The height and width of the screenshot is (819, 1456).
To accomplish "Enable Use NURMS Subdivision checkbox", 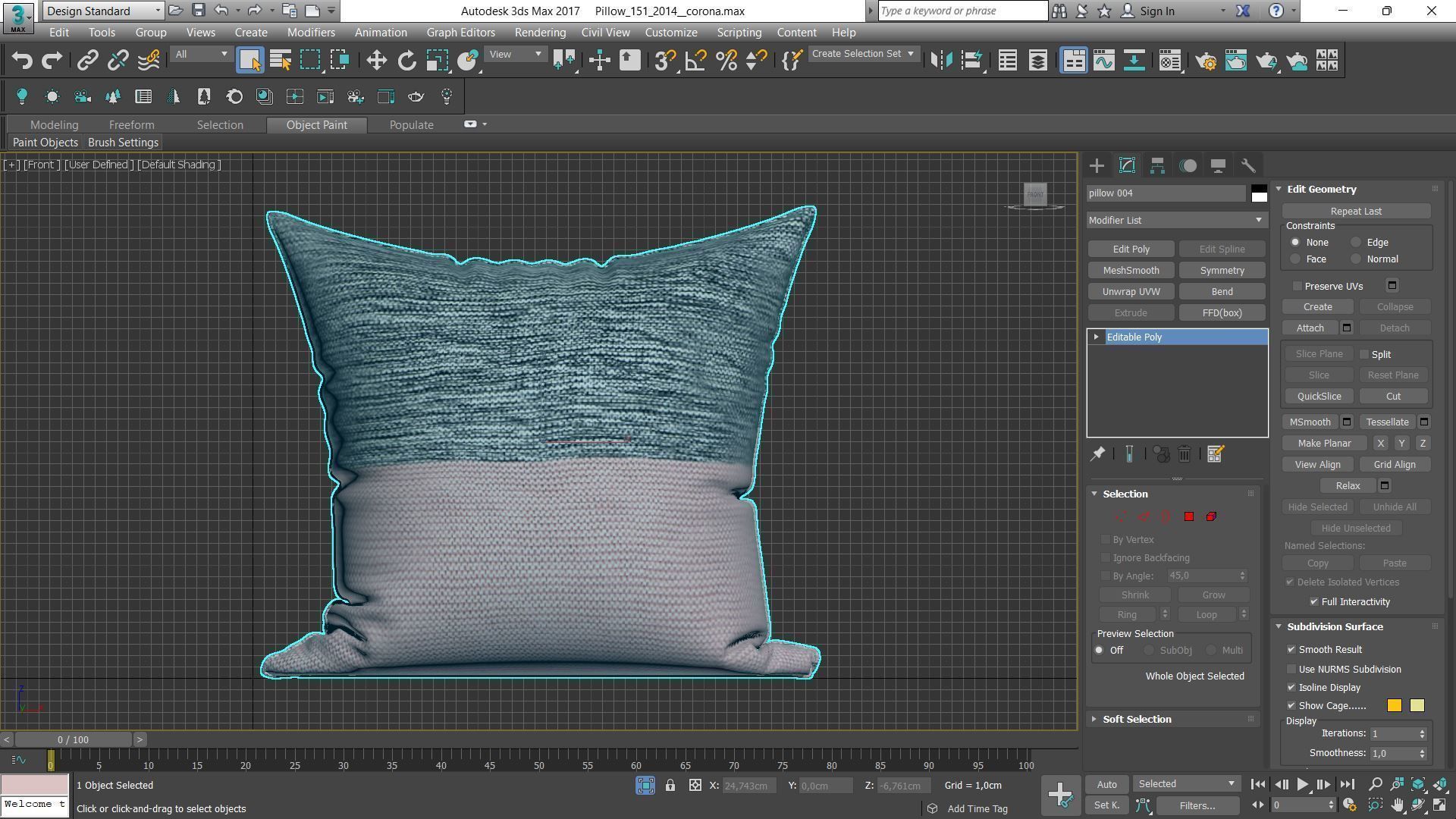I will (1291, 670).
